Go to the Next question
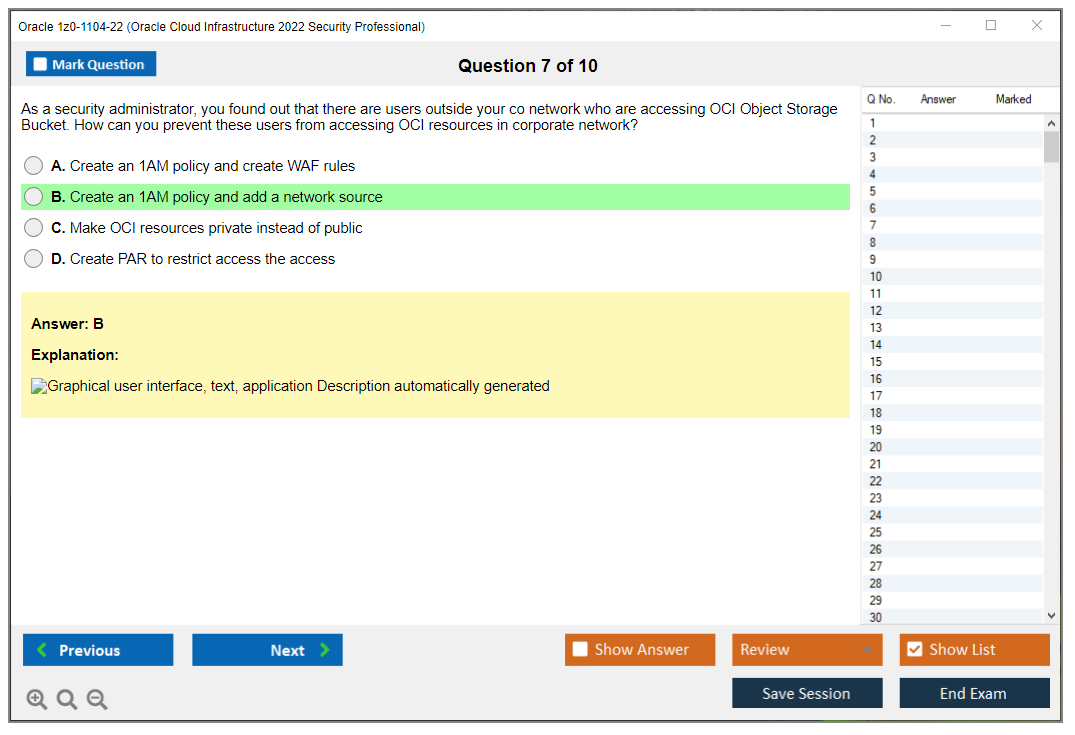 pyautogui.click(x=267, y=650)
